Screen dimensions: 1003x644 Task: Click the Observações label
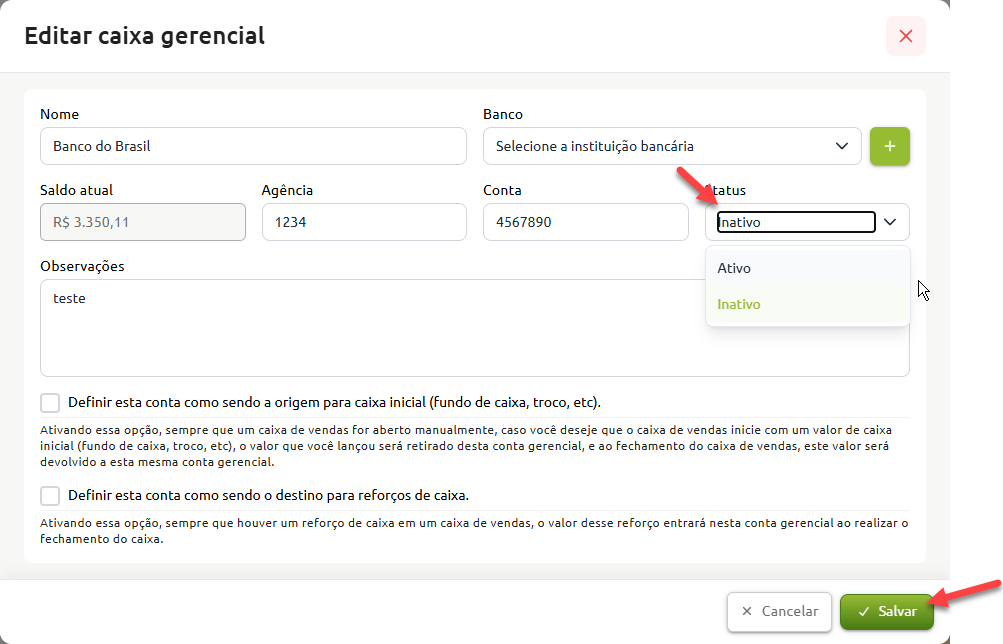click(x=82, y=266)
